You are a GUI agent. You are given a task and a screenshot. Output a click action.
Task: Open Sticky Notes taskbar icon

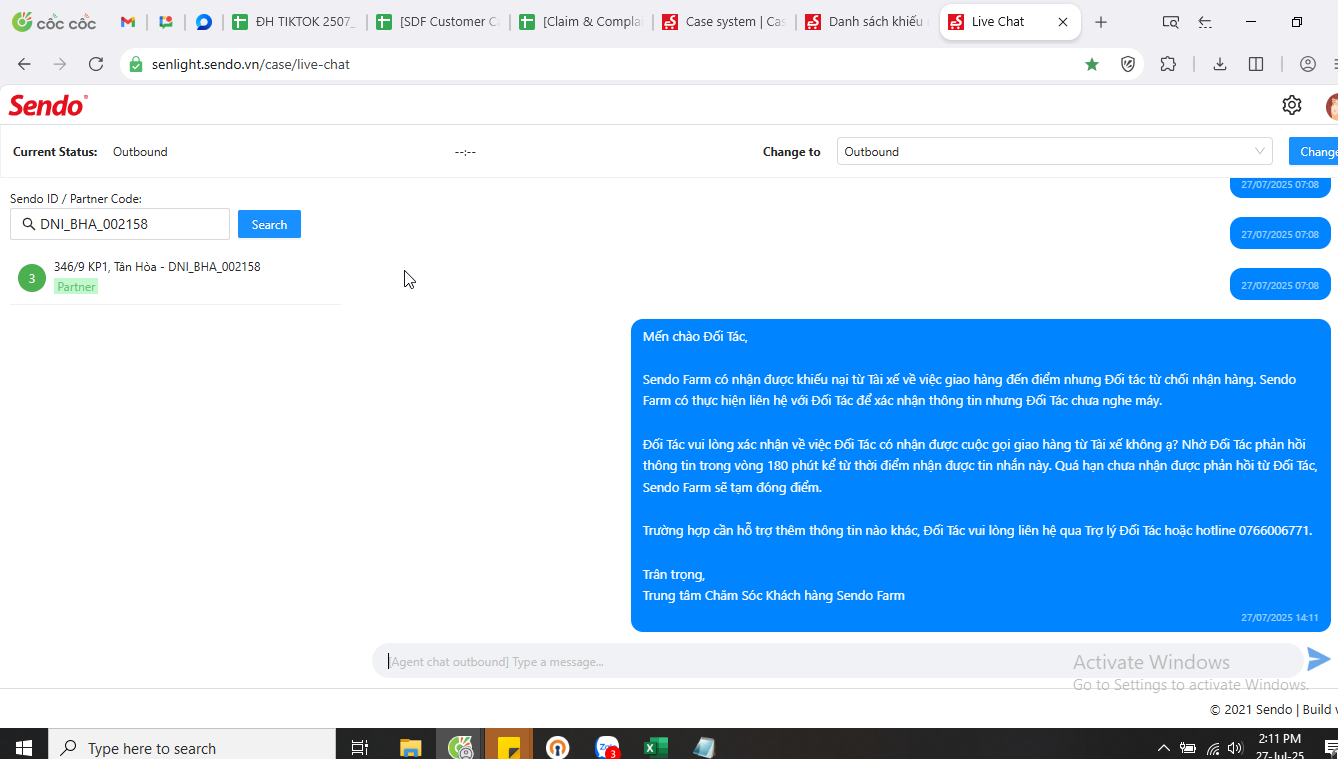click(x=509, y=747)
